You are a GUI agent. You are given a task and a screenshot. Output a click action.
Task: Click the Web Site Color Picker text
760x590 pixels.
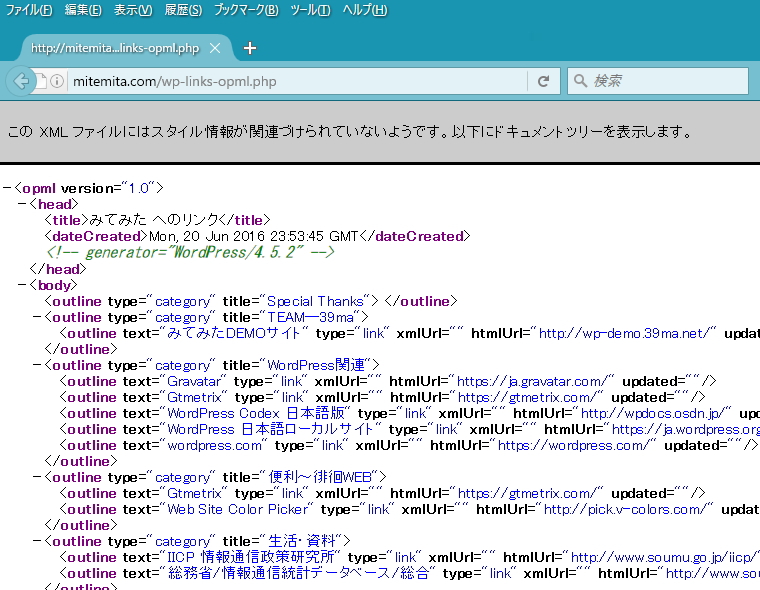click(x=238, y=509)
